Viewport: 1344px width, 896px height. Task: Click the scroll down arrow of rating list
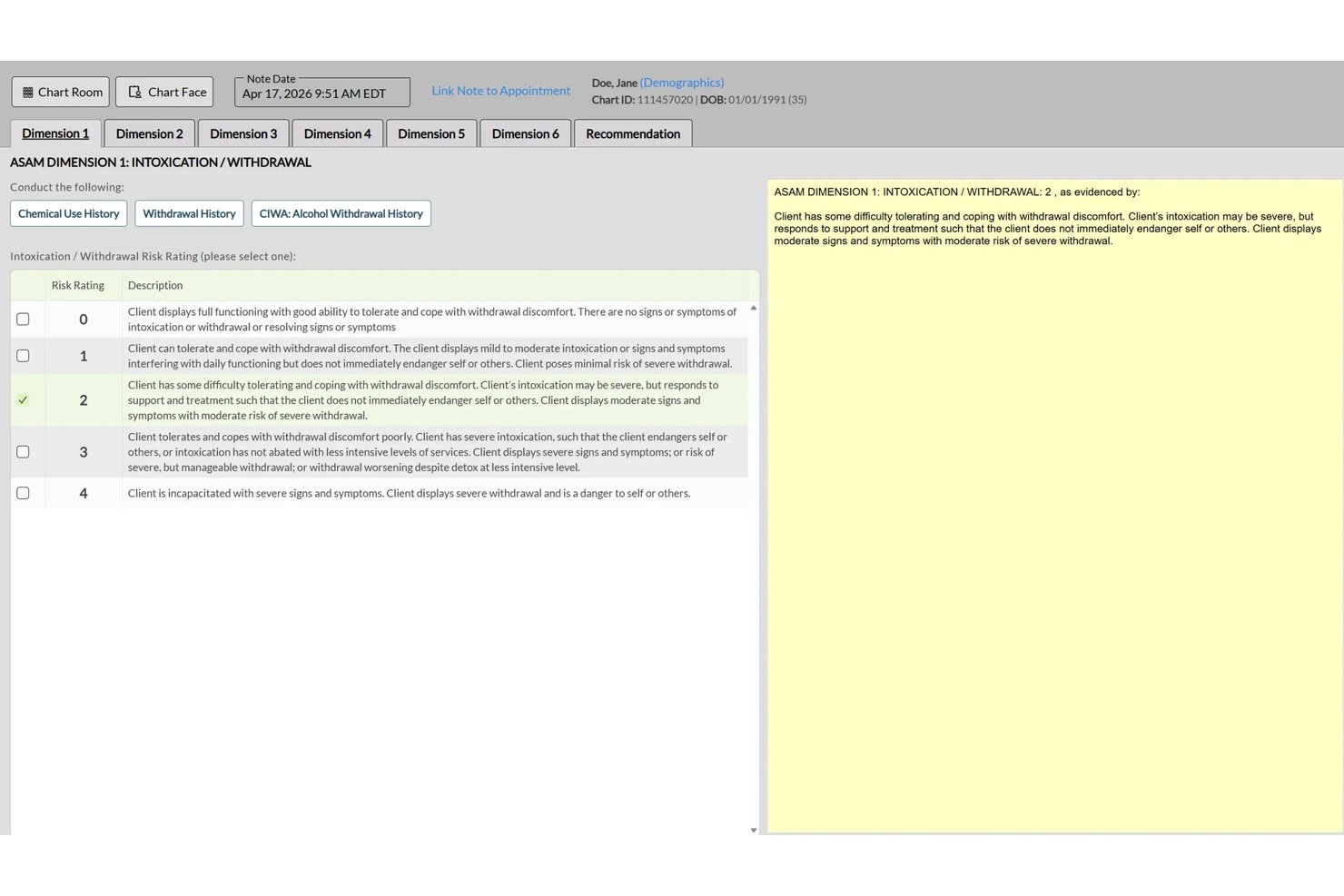pyautogui.click(x=754, y=830)
